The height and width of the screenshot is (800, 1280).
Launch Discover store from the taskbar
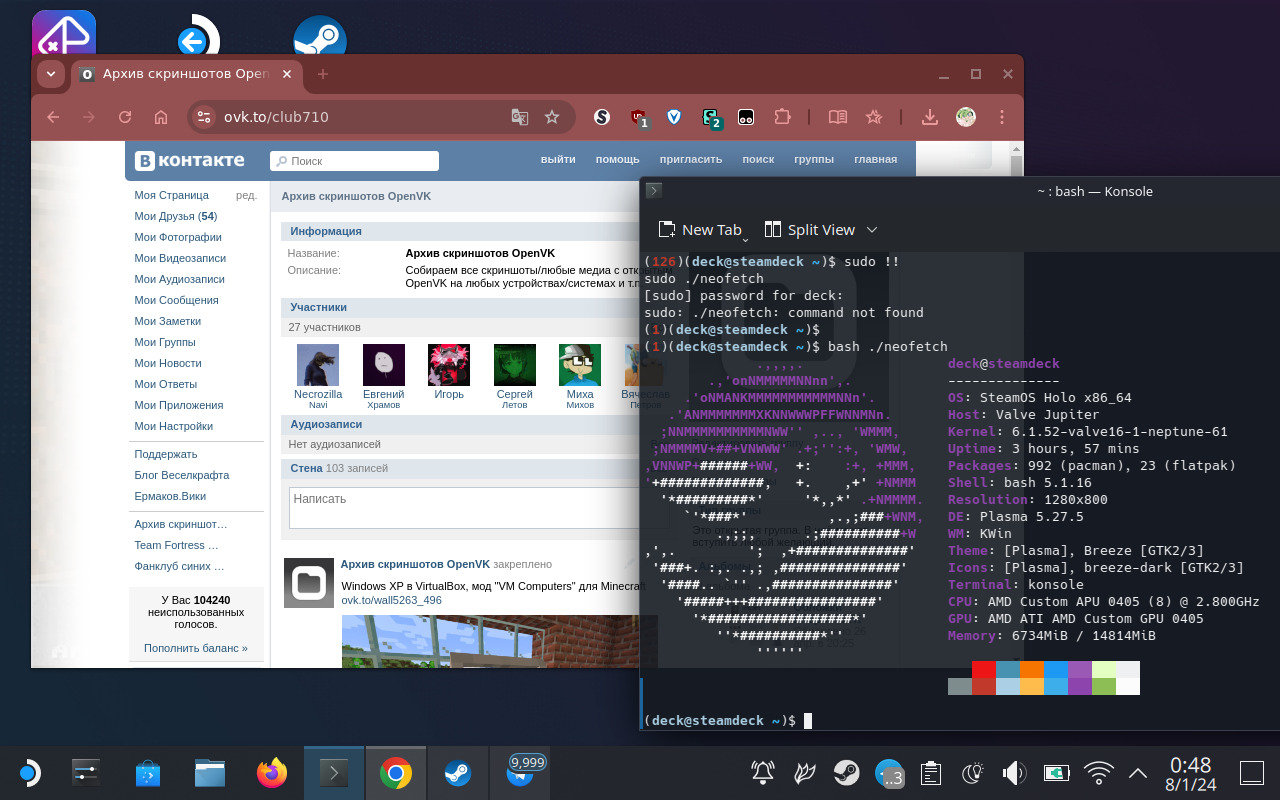click(x=148, y=773)
